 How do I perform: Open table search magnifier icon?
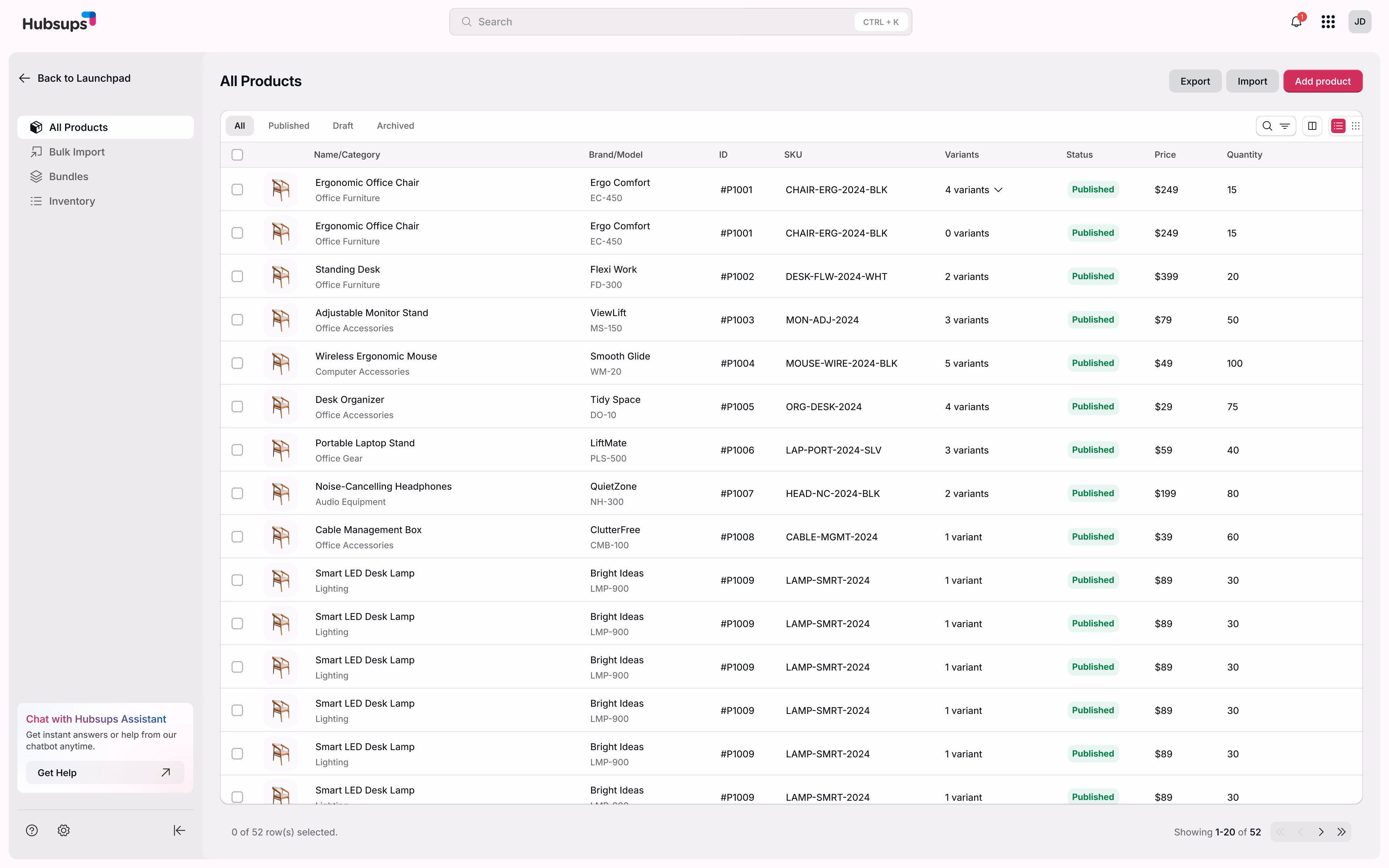click(1267, 126)
